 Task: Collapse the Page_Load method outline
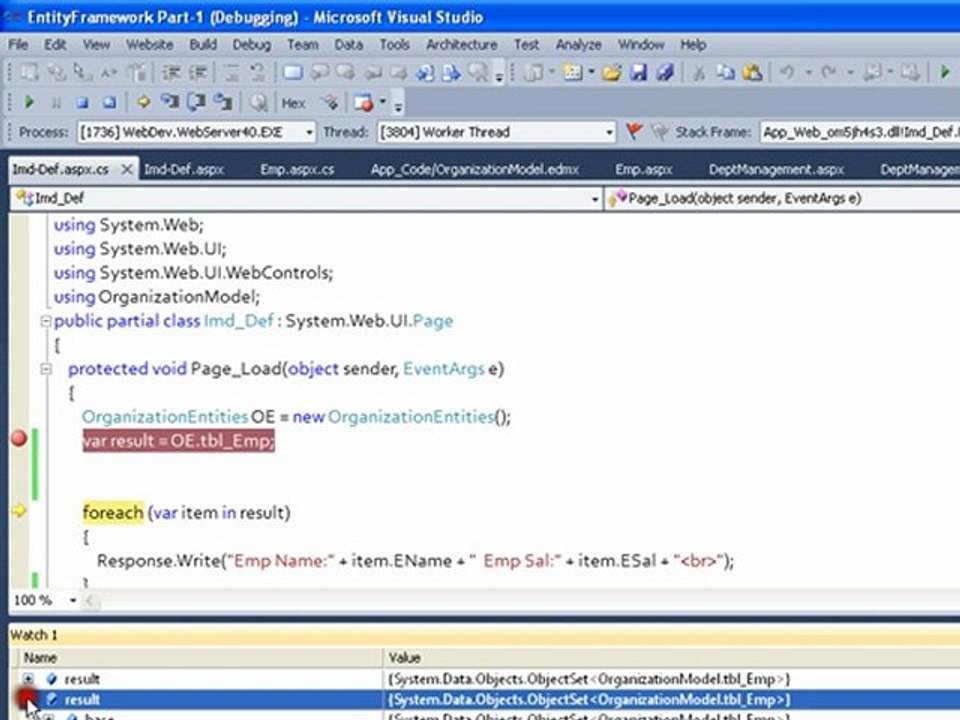[45, 369]
